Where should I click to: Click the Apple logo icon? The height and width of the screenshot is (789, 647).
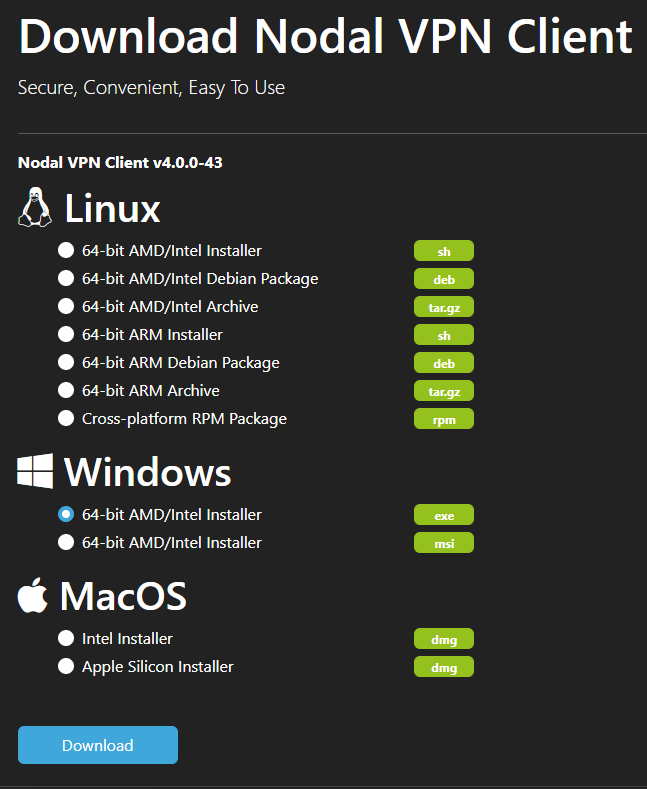coord(33,595)
